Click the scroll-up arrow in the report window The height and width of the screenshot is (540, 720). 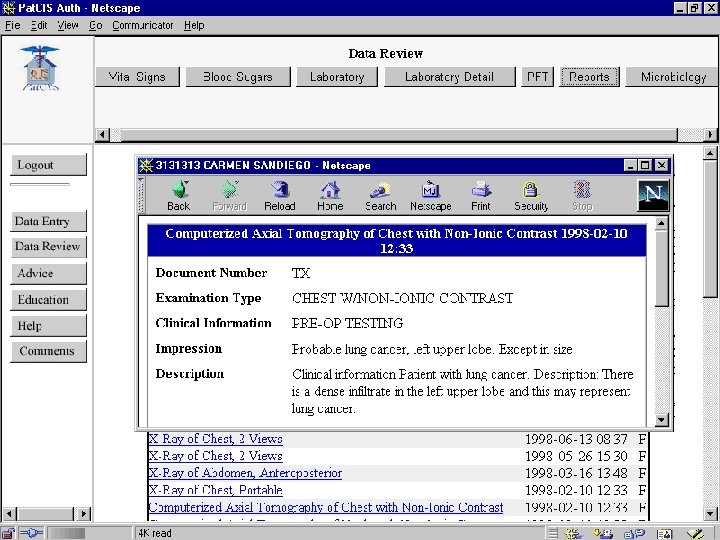[x=662, y=224]
